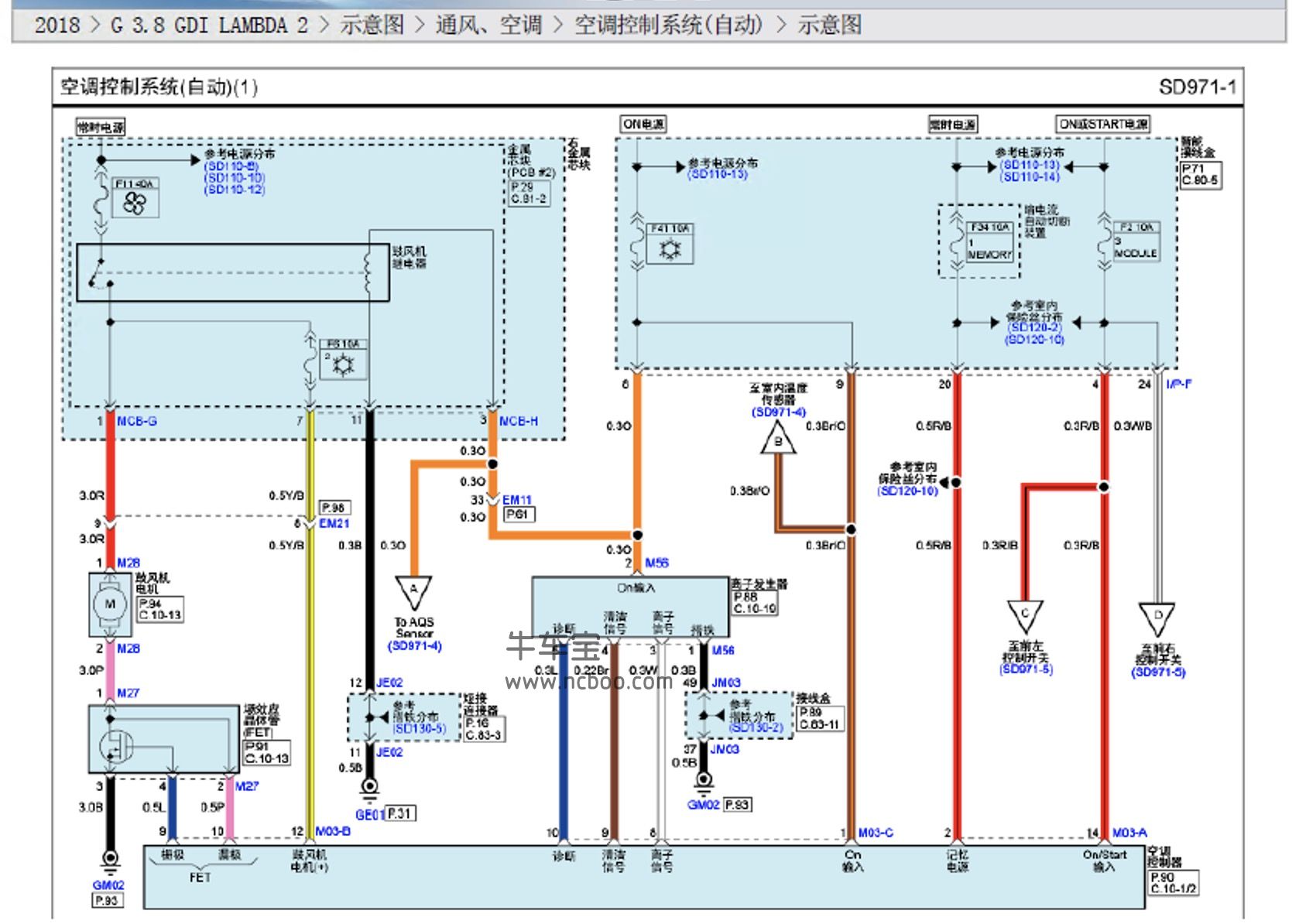Viewport: 1299px width, 924px height.
Task: Click the MCB-H connector label
Action: (x=518, y=421)
